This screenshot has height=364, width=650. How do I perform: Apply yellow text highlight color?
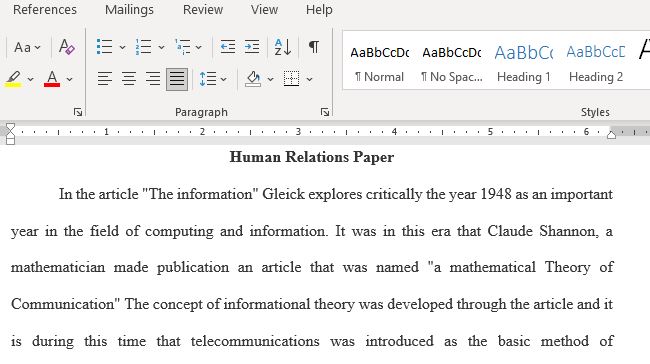click(13, 79)
